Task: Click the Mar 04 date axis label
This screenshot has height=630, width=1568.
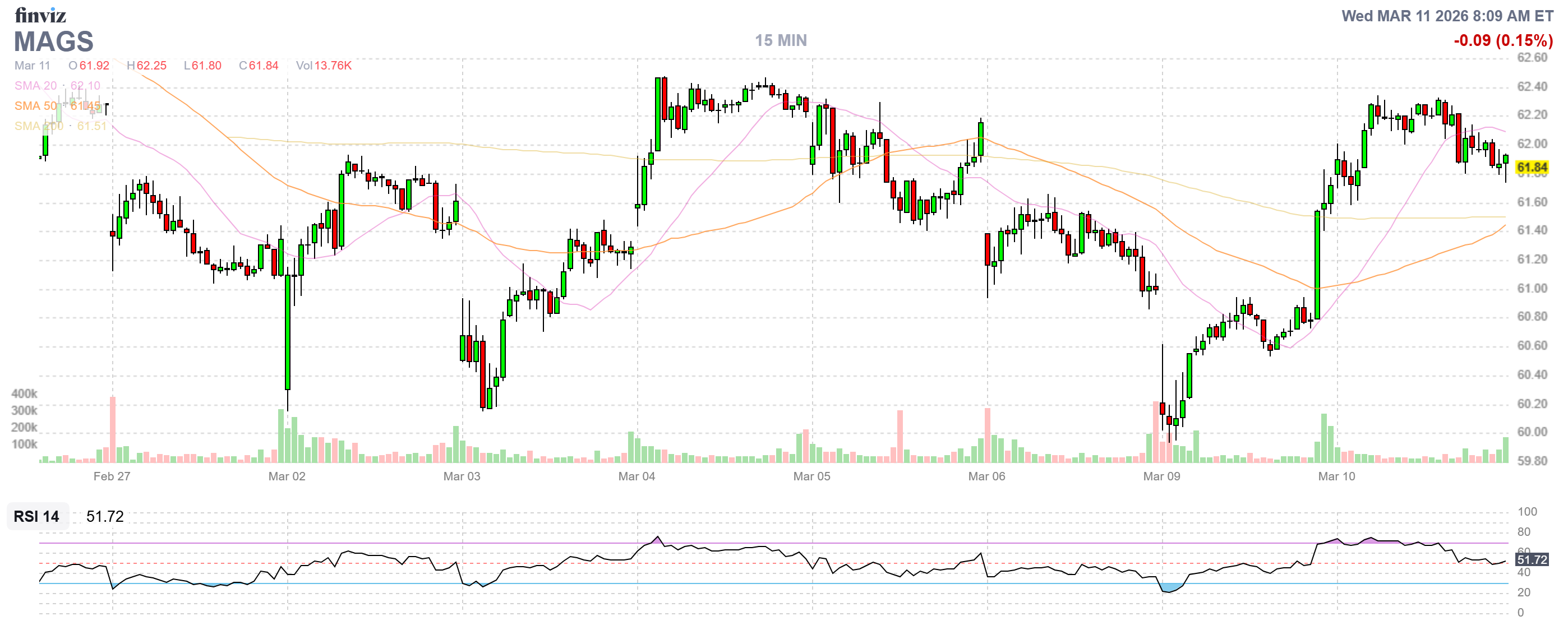Action: coord(636,476)
